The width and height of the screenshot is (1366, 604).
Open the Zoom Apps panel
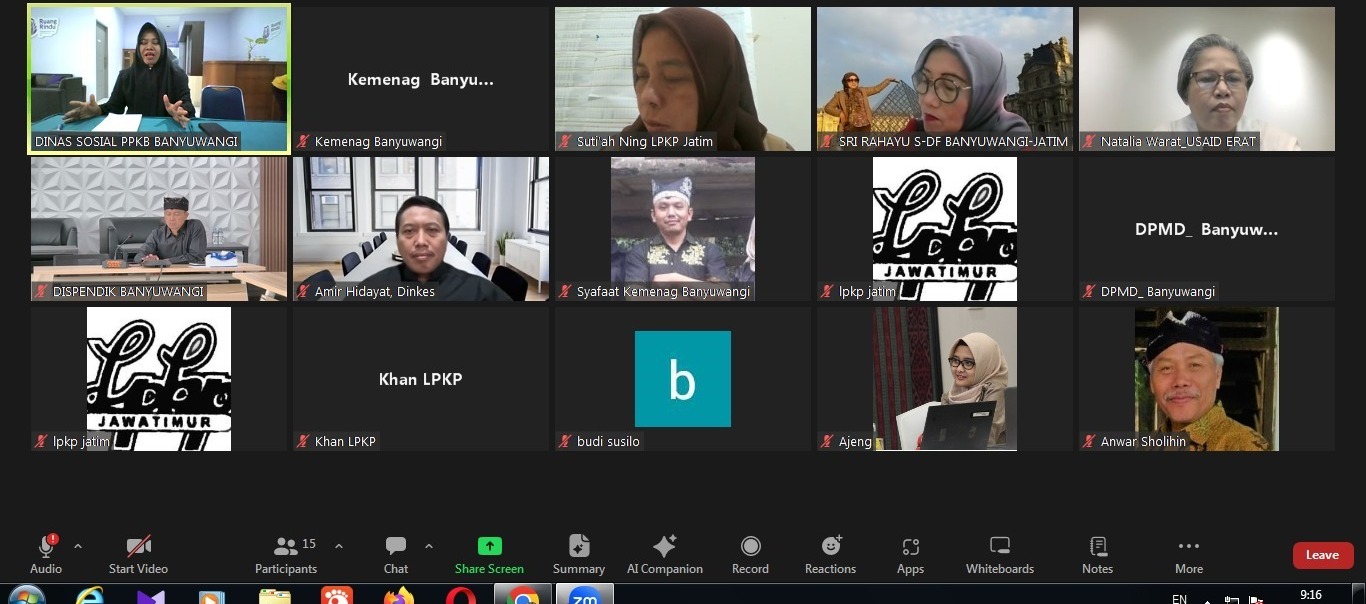[x=910, y=554]
